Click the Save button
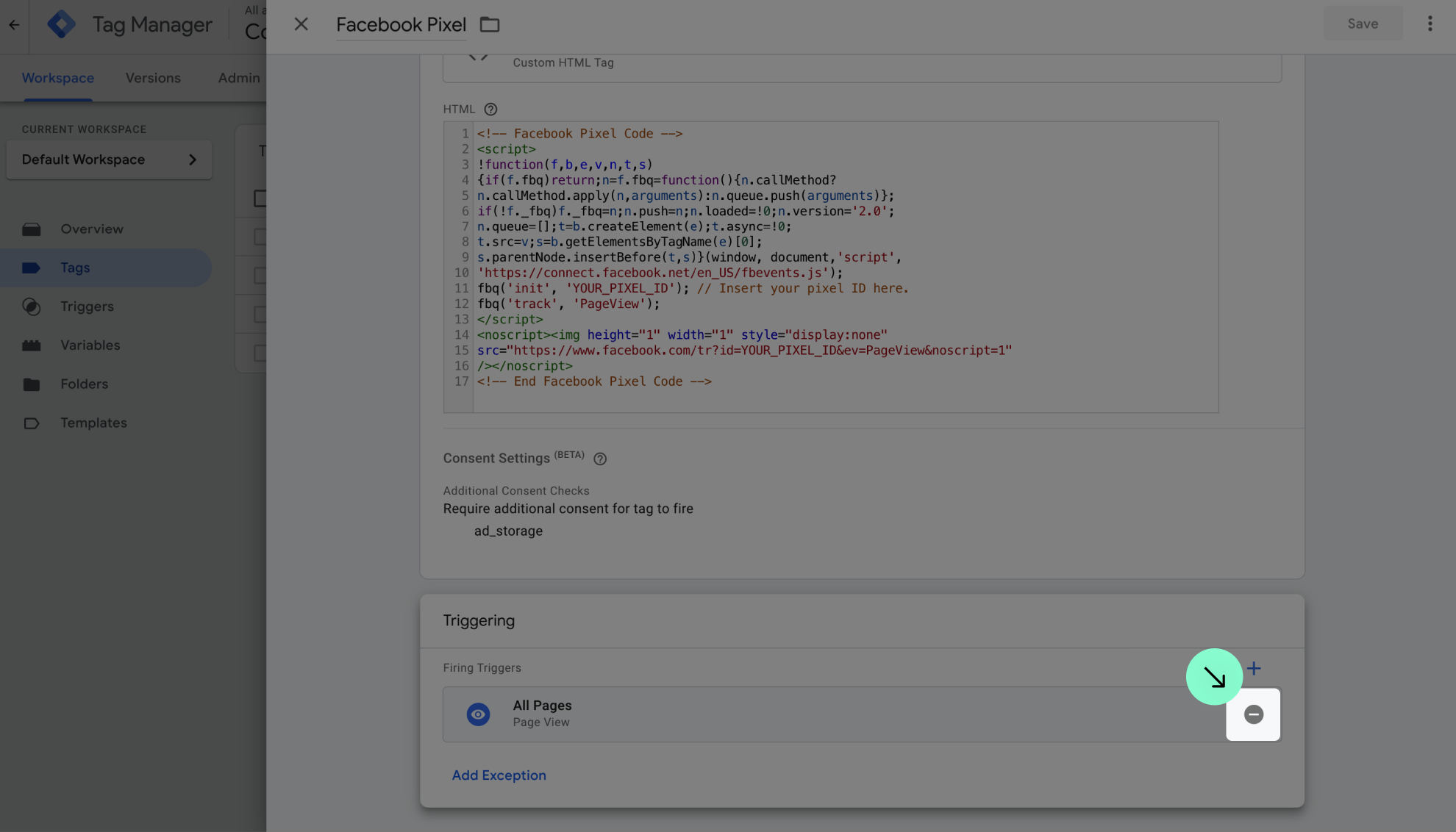 (x=1363, y=24)
